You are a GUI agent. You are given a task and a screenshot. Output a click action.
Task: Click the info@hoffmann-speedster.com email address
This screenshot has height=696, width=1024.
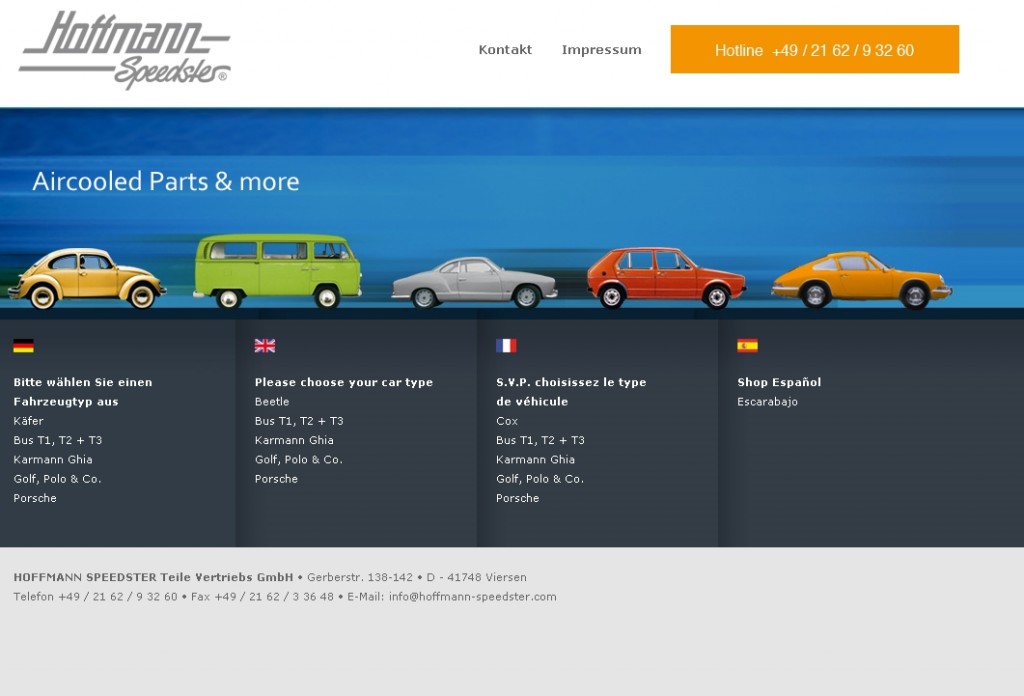click(472, 597)
